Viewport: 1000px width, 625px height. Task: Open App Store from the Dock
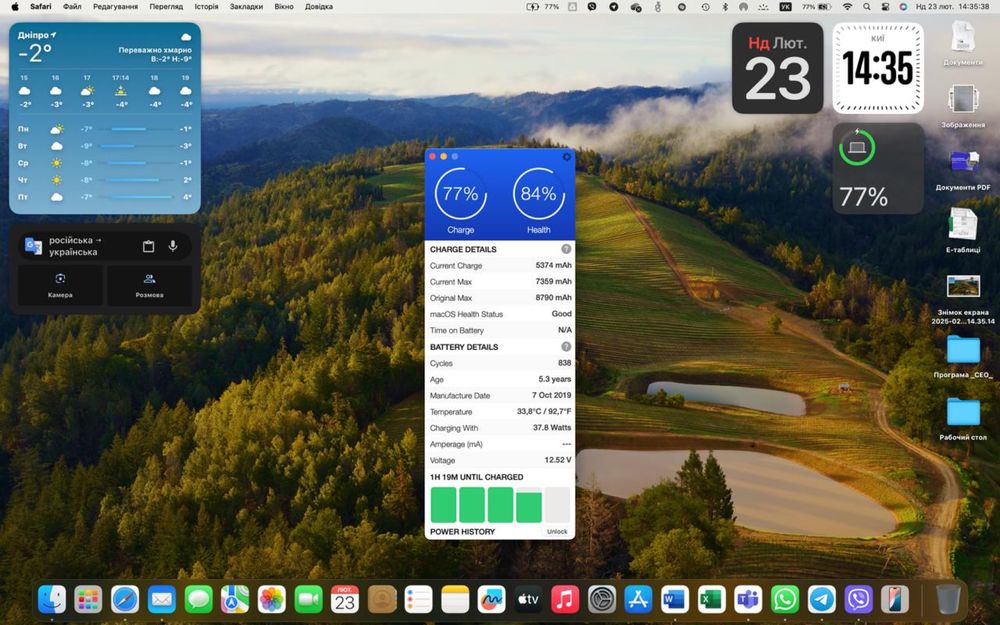click(x=638, y=599)
